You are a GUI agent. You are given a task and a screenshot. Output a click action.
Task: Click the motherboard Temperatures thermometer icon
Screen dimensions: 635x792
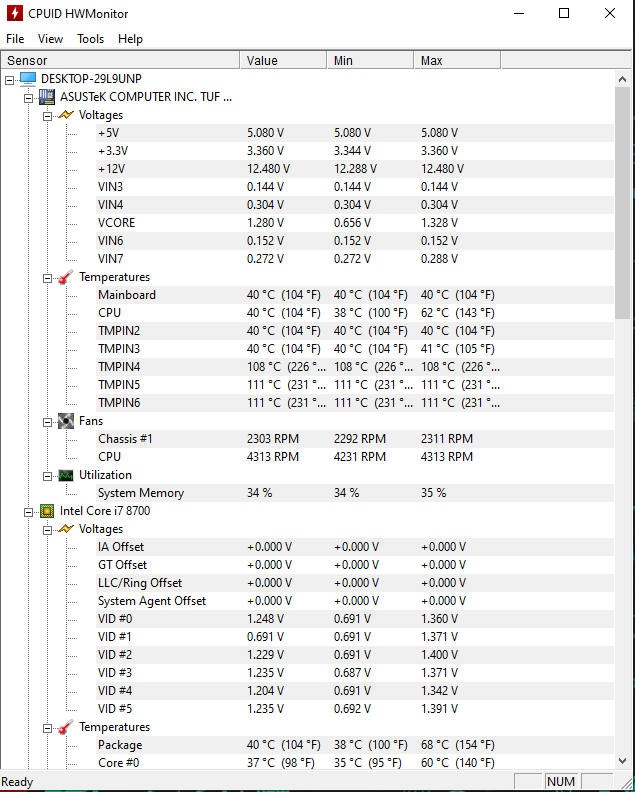click(x=66, y=277)
